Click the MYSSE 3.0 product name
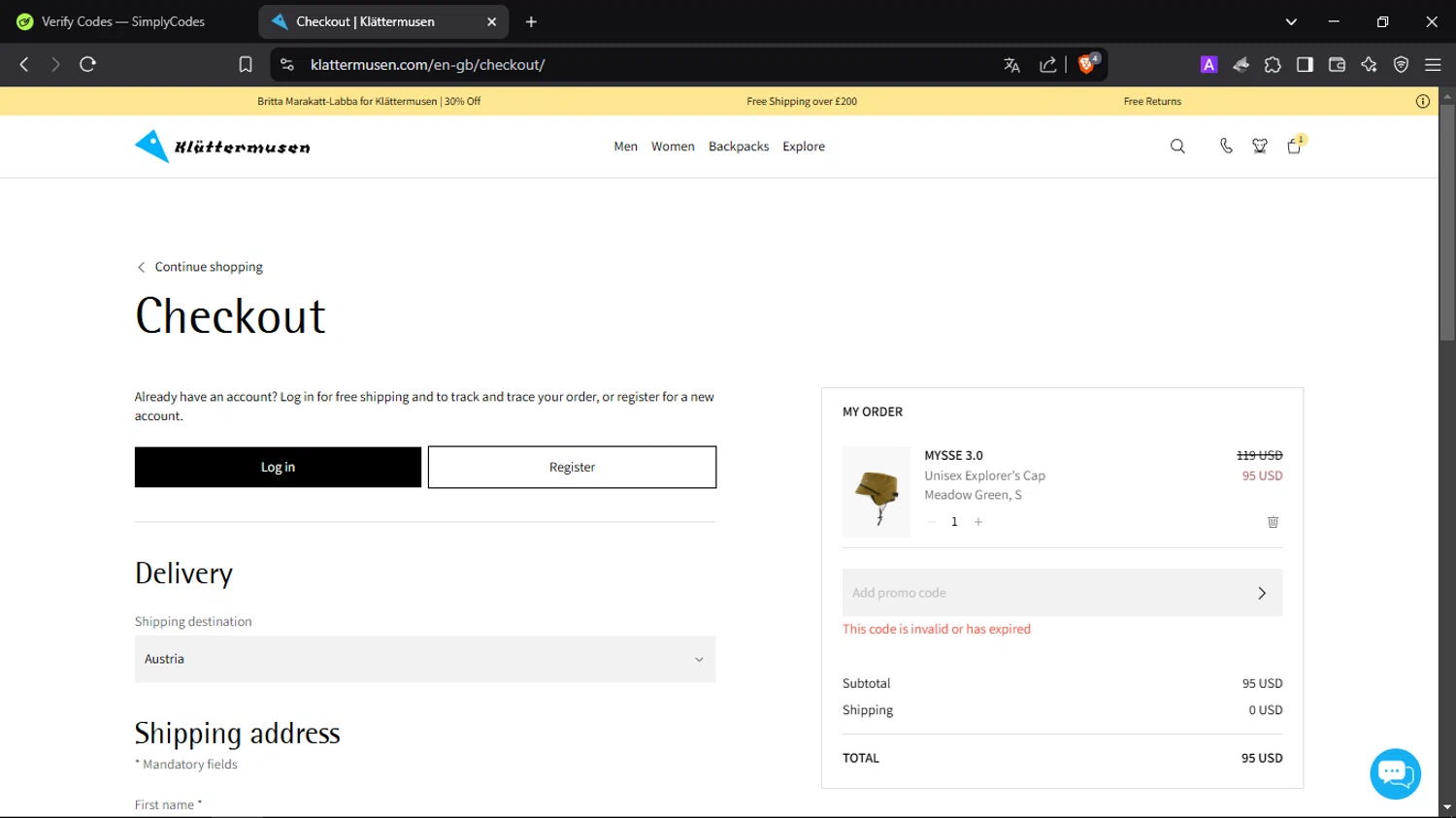 953,455
